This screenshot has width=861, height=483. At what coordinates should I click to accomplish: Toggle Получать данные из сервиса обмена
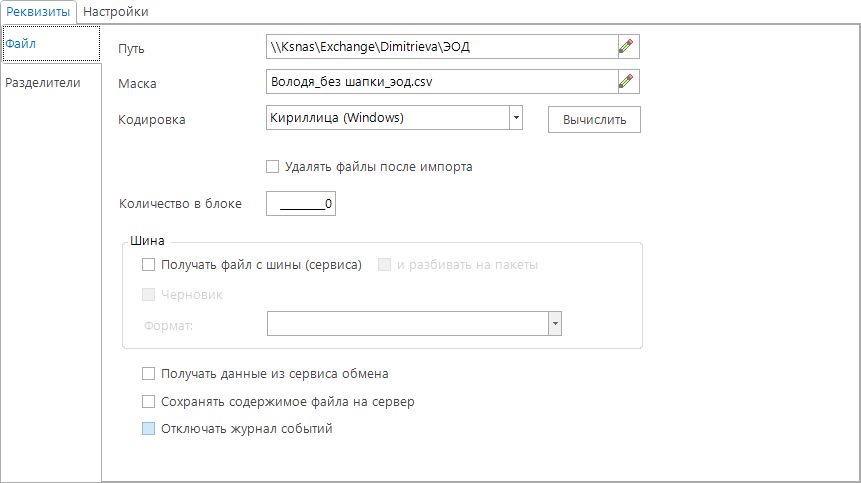click(x=149, y=374)
